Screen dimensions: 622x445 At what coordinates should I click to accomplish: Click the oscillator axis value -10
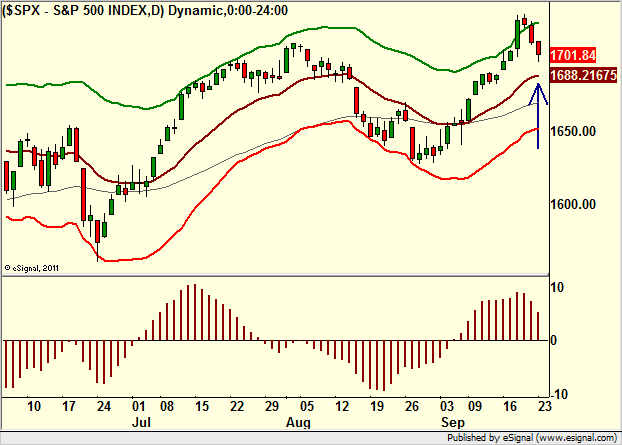coord(559,394)
